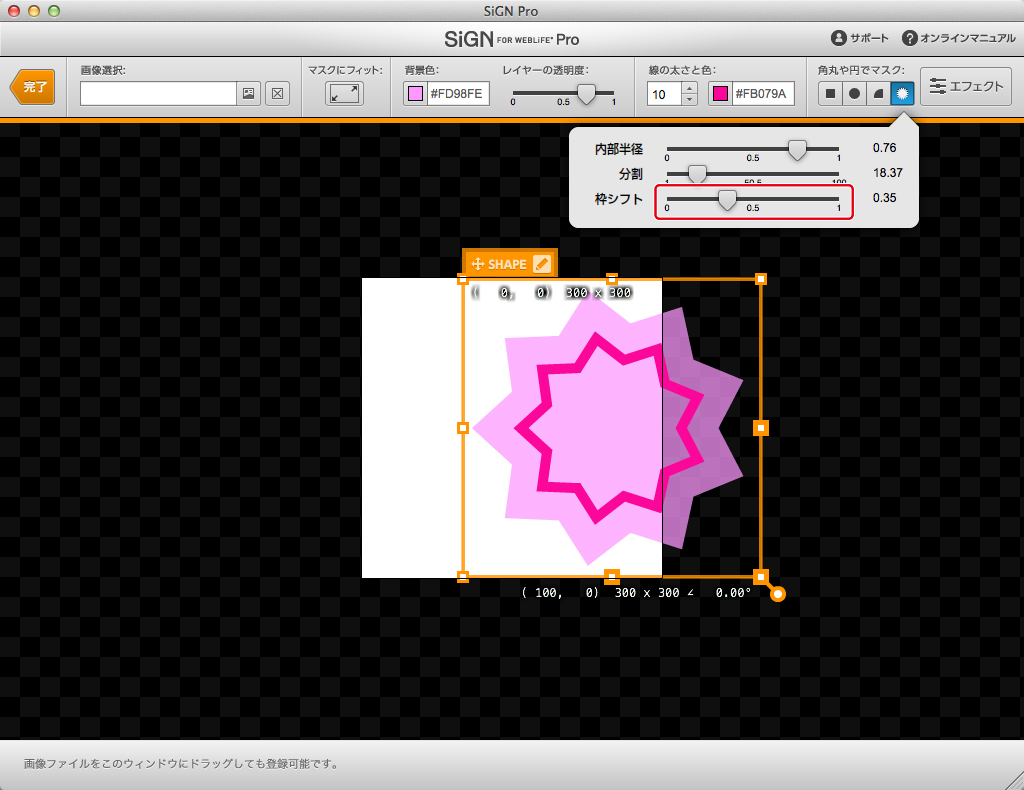This screenshot has width=1024, height=790.
Task: Click the line thickness field showing 10
Action: 664,94
